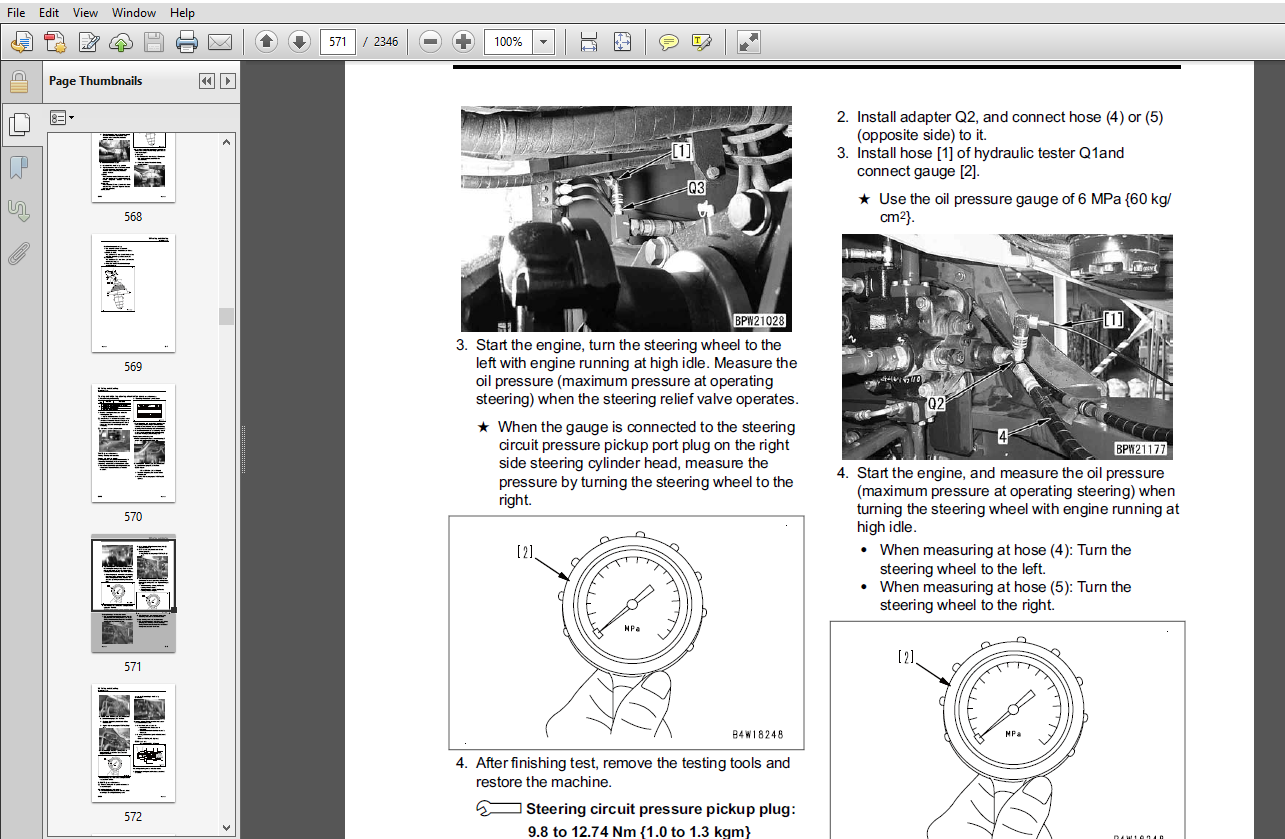Open the thumbnails options dropdown
Image resolution: width=1285 pixels, height=839 pixels.
[62, 118]
